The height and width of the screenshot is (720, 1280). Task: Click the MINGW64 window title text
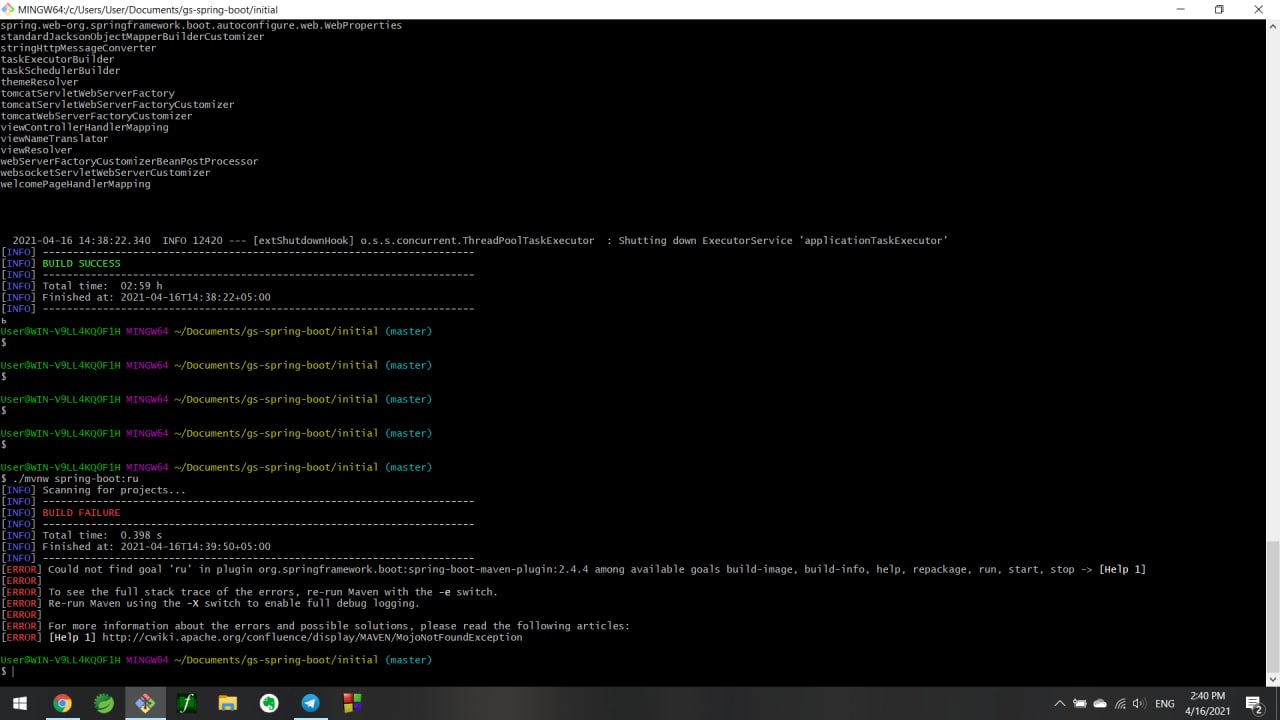(148, 9)
